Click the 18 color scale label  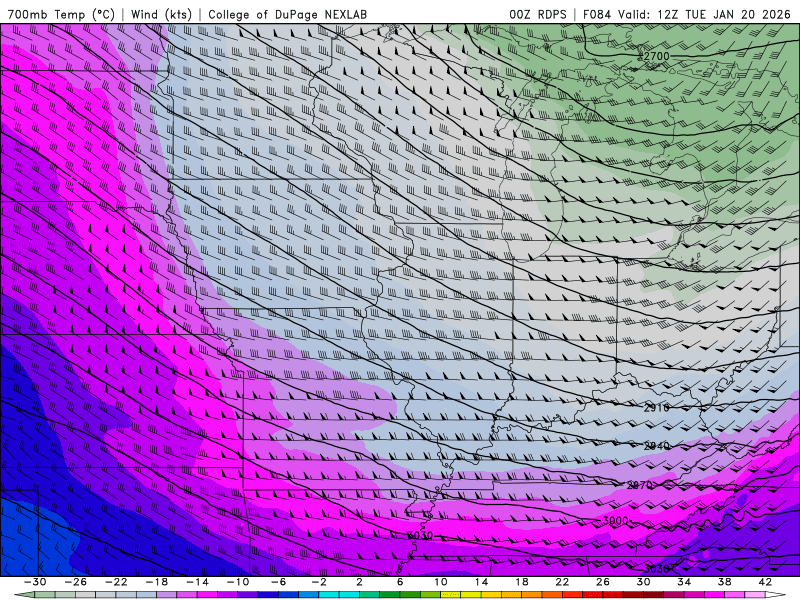(522, 582)
